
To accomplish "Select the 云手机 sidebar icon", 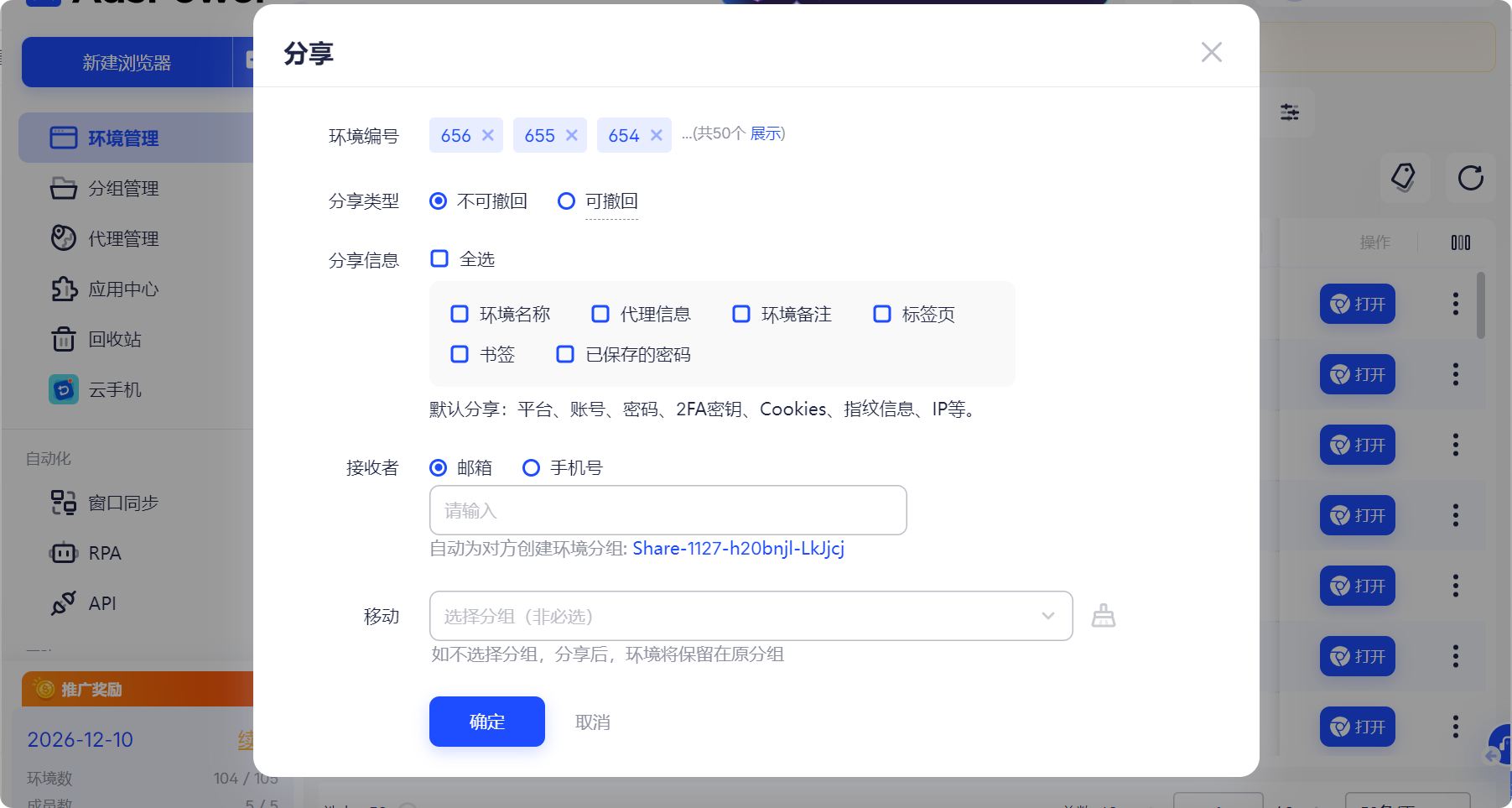I will click(63, 388).
